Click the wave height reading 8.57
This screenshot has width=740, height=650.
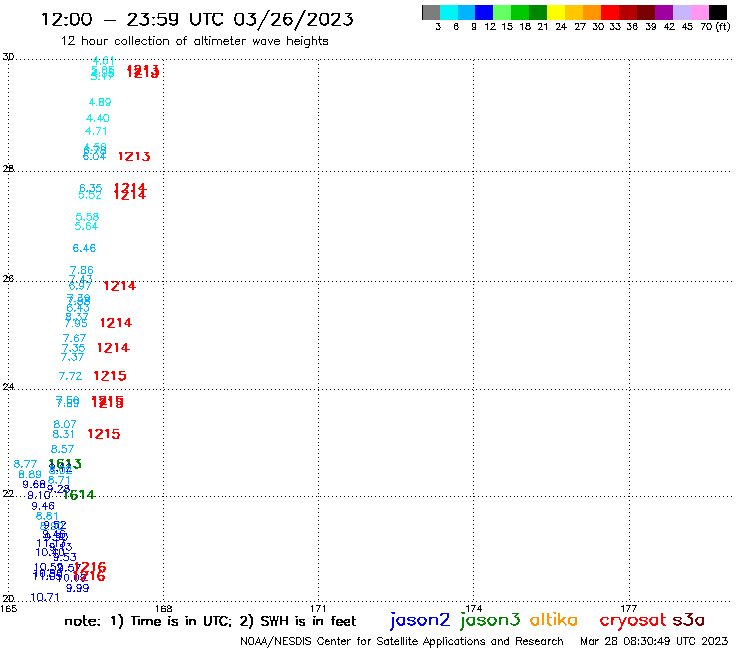point(62,449)
